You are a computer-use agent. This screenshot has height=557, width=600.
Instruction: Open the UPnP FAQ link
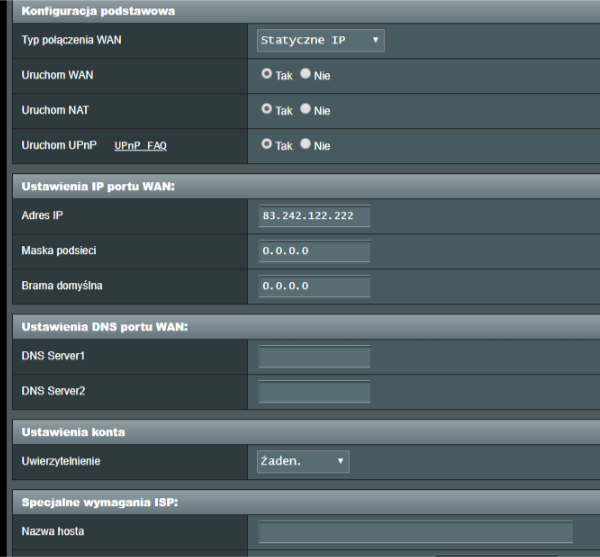pyautogui.click(x=140, y=146)
